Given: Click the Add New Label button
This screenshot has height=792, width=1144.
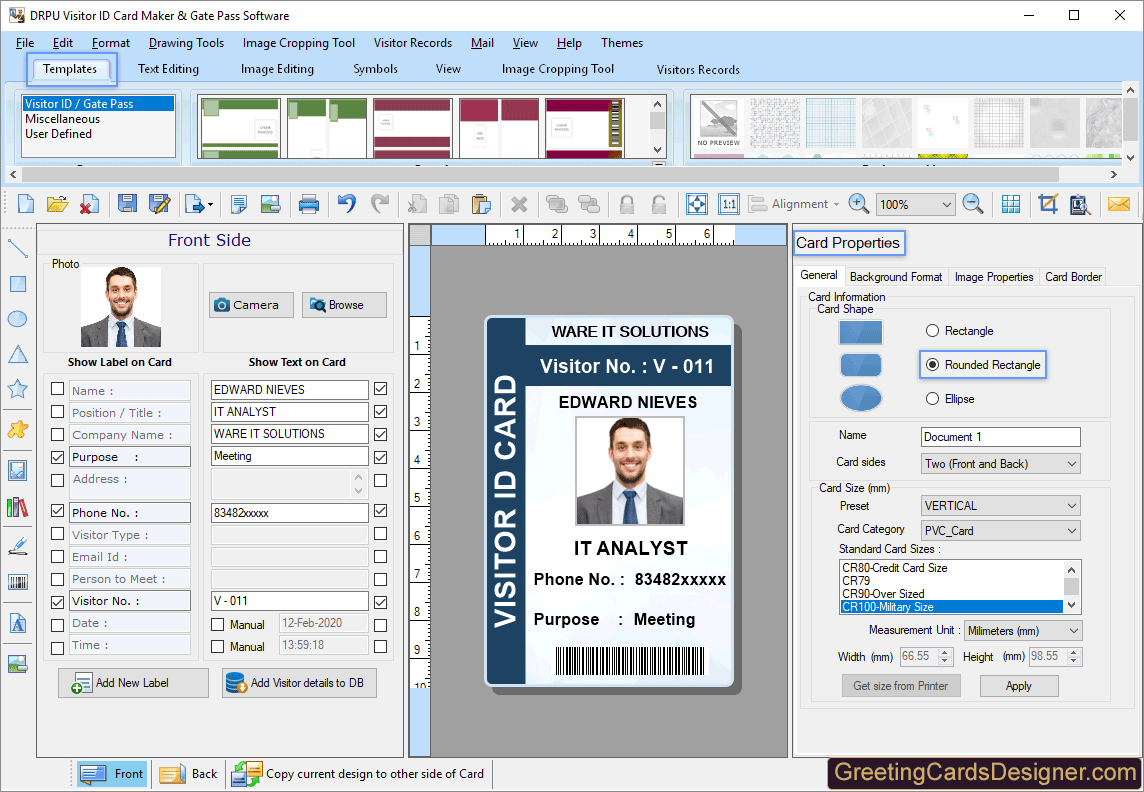Looking at the screenshot, I should (x=132, y=682).
